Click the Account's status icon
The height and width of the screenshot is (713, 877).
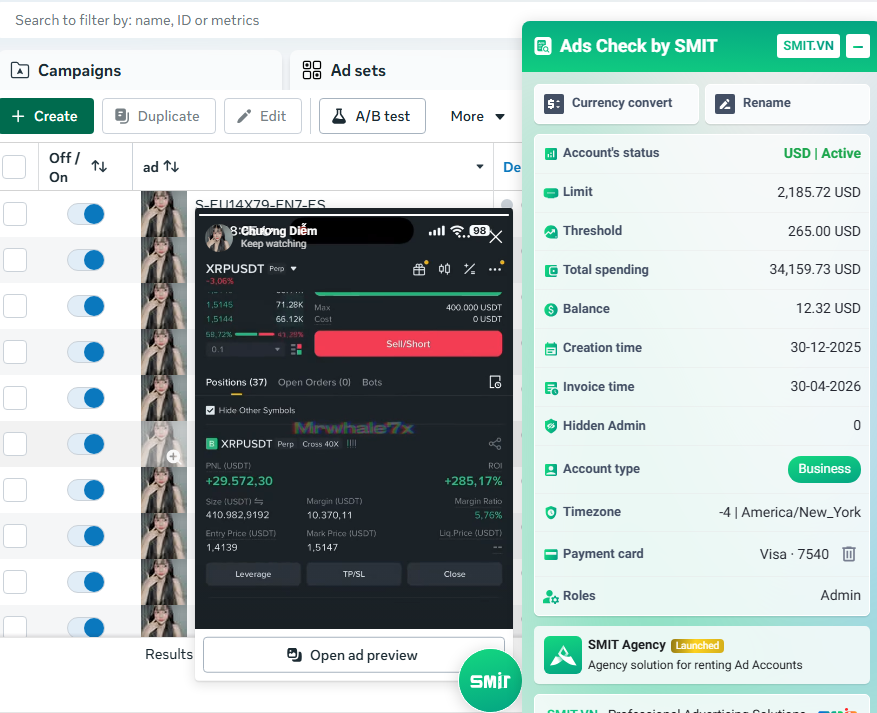551,153
